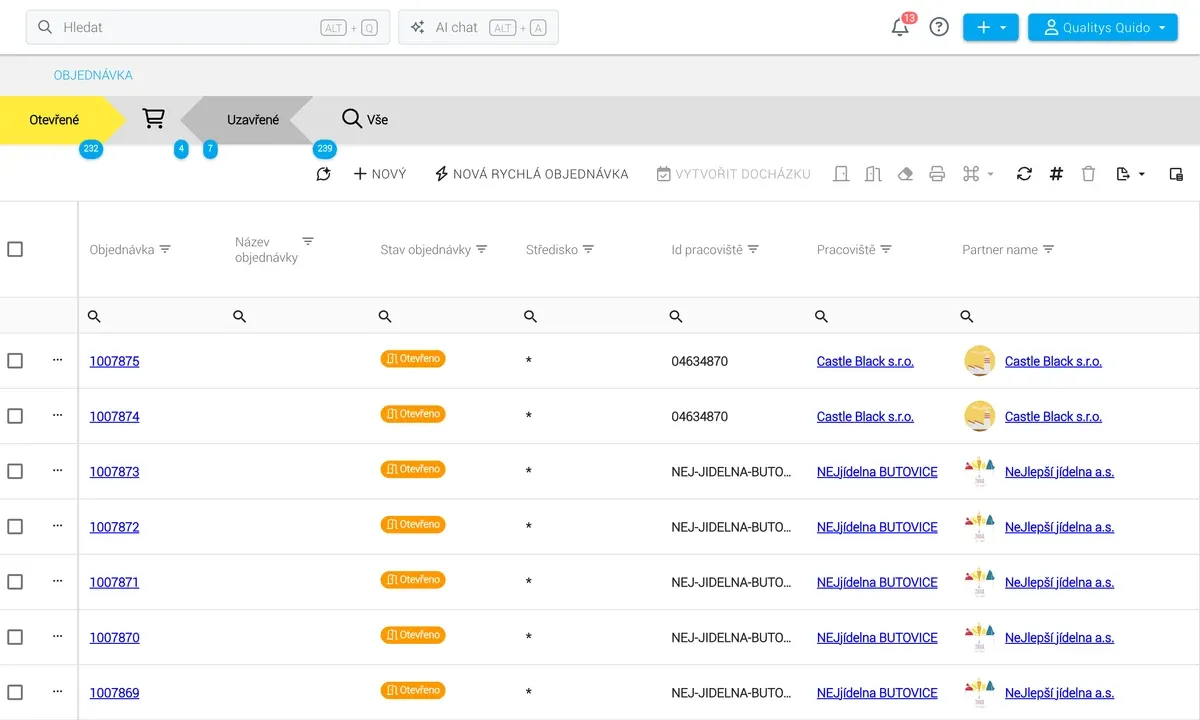Screen dimensions: 1200x720
Task: Open the row menu for order 1007875
Action: (x=57, y=359)
